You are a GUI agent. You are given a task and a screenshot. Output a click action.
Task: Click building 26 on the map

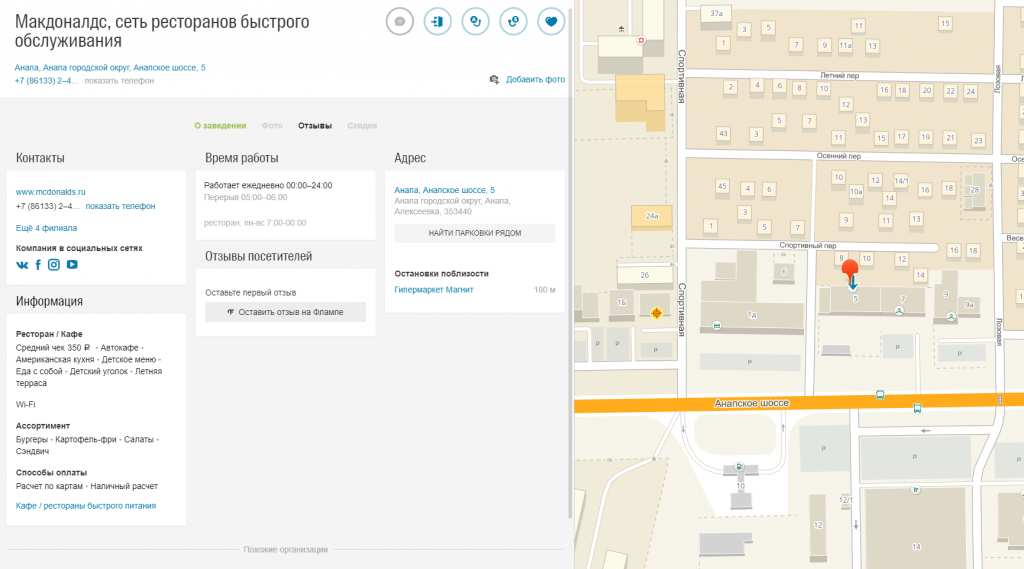[x=645, y=275]
